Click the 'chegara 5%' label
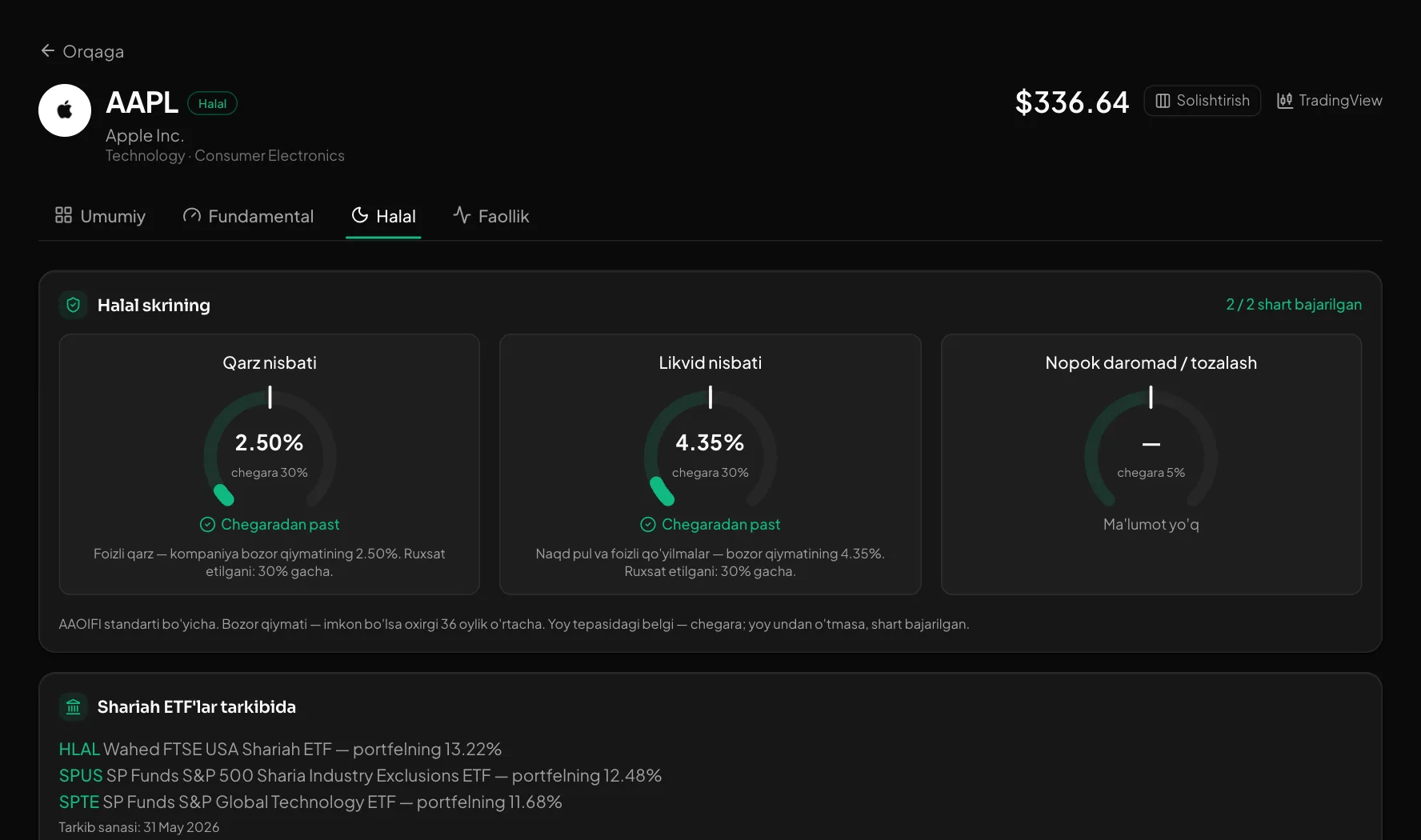Screen dimensions: 1421x840 (1151, 473)
